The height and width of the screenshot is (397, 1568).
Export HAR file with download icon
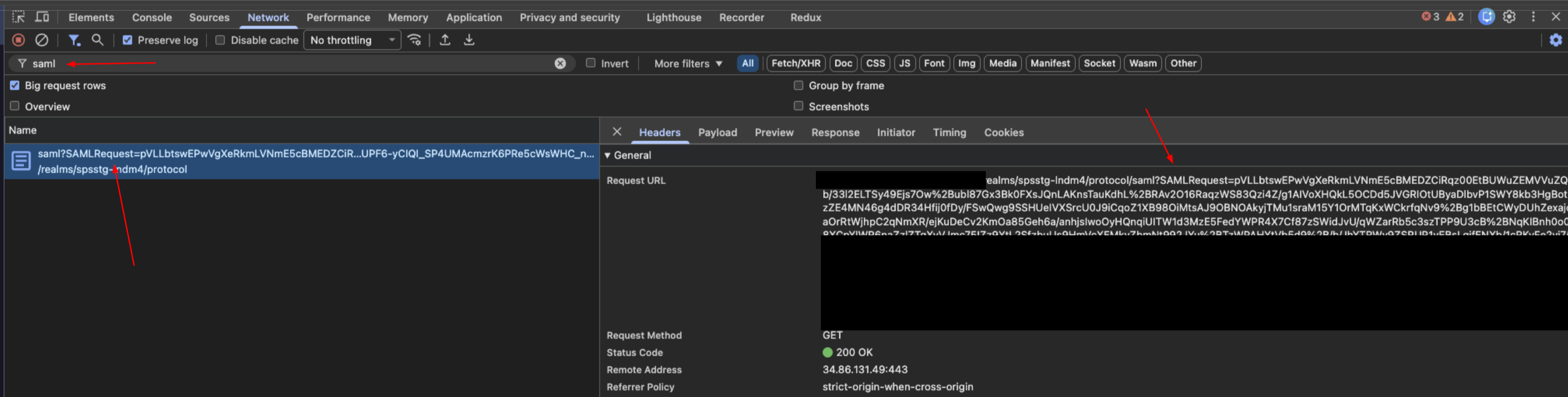point(469,40)
